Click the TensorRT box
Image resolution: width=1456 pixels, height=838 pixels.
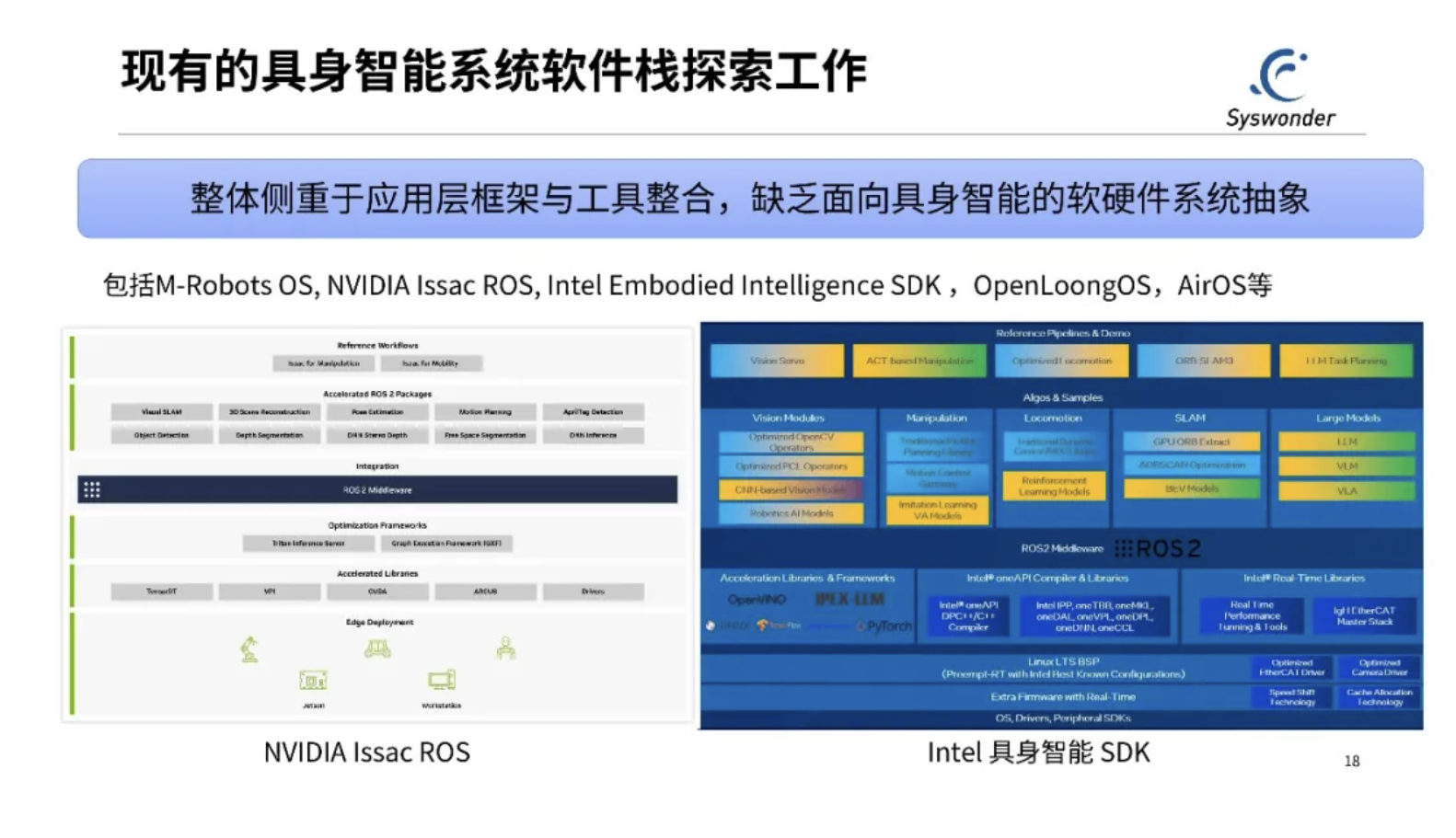[x=161, y=591]
